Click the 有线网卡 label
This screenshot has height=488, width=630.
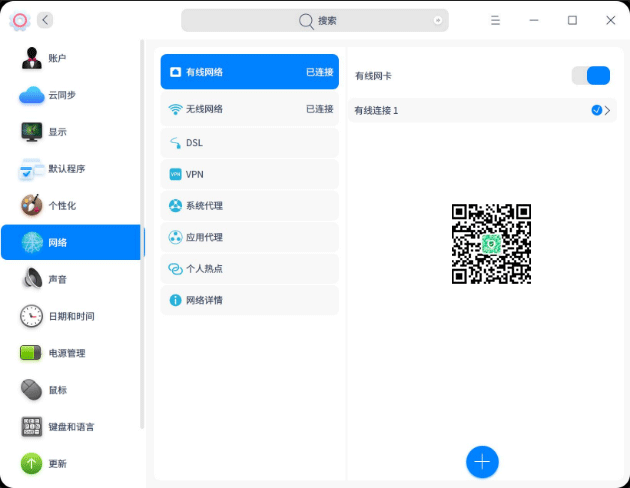pos(373,76)
